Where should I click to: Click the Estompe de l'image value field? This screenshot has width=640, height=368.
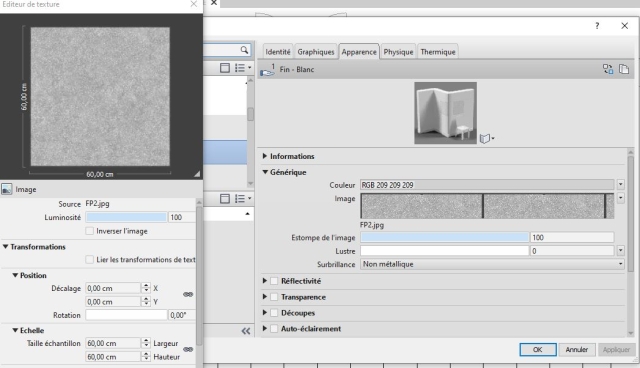coord(572,237)
